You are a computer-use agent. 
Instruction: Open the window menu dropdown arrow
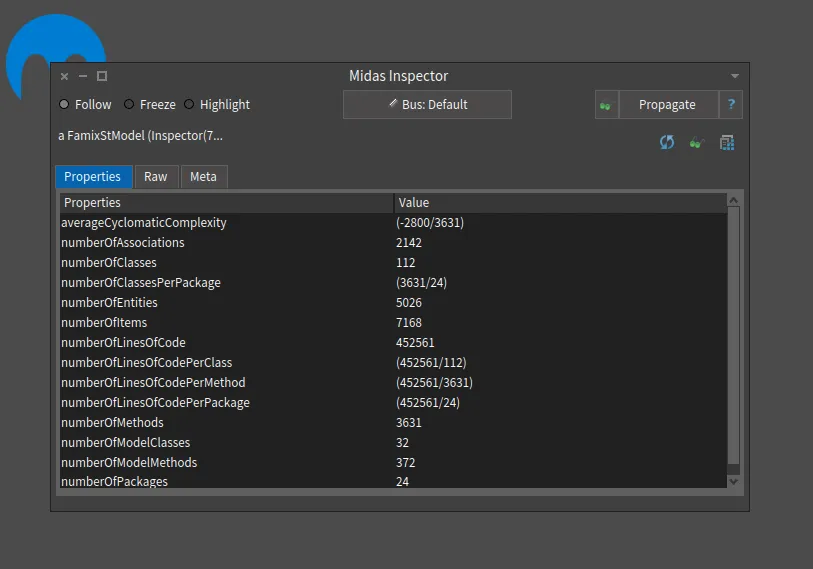click(735, 76)
